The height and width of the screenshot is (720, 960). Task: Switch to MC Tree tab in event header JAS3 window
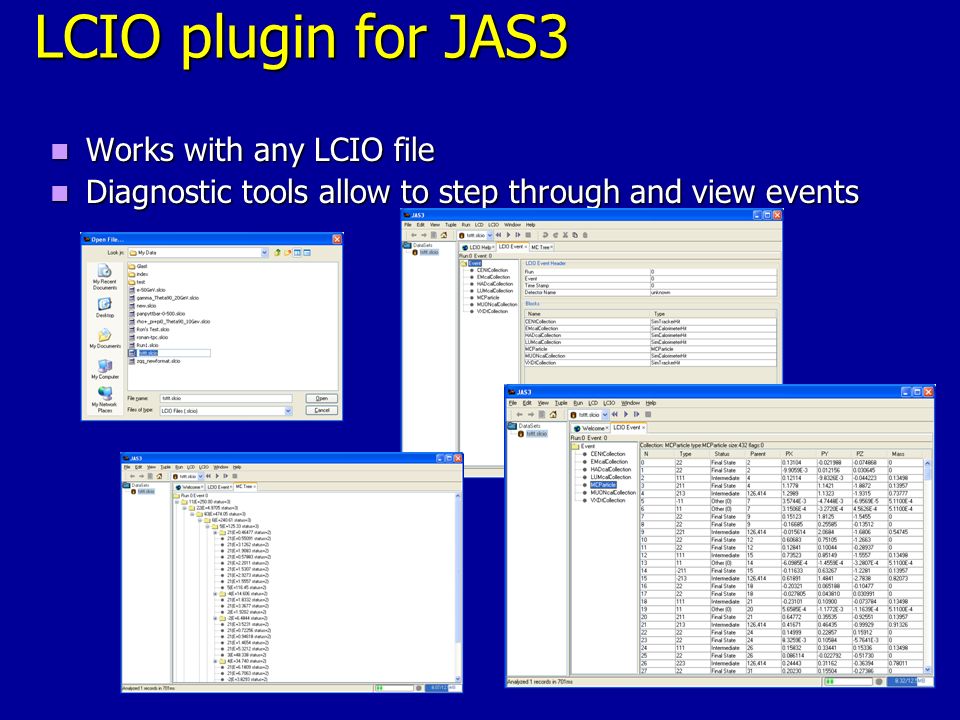(x=541, y=247)
